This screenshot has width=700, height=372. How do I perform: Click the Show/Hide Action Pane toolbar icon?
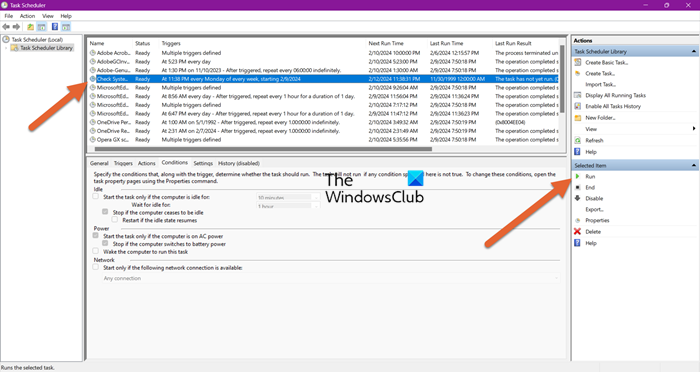coord(66,27)
